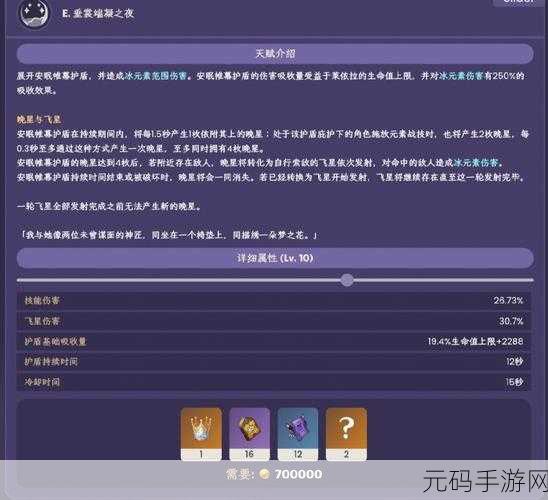The width and height of the screenshot is (548, 500).
Task: Click the blue 冰元素范围伤害 highlighted text
Action: (156, 76)
